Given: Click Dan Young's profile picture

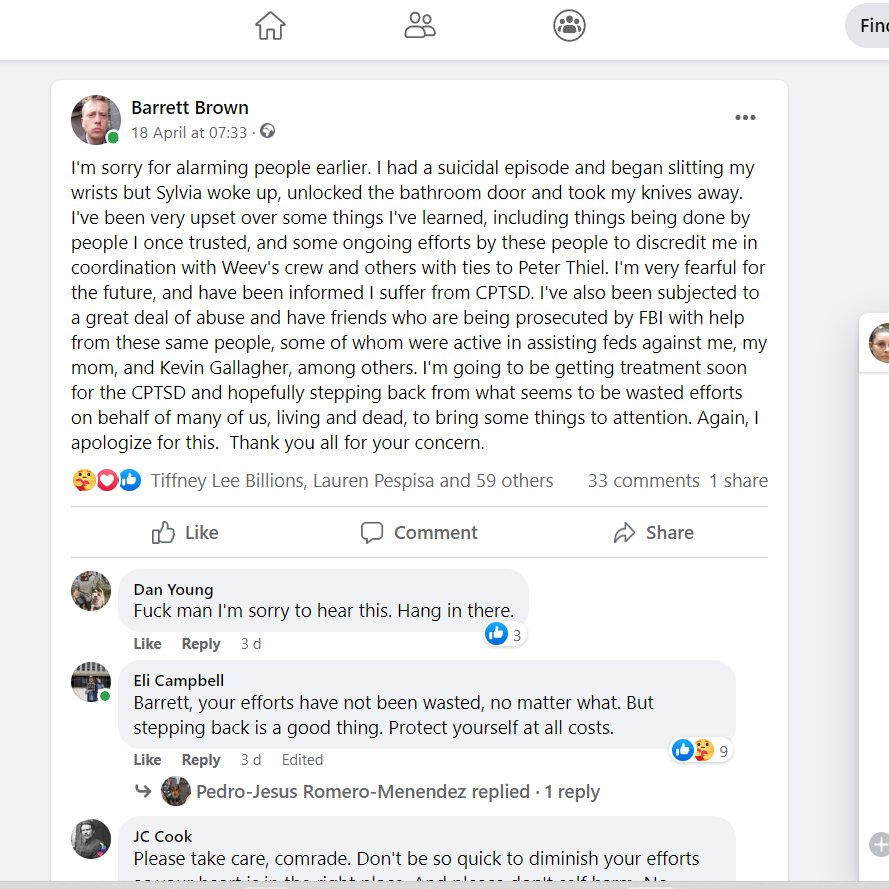Looking at the screenshot, I should click(91, 591).
